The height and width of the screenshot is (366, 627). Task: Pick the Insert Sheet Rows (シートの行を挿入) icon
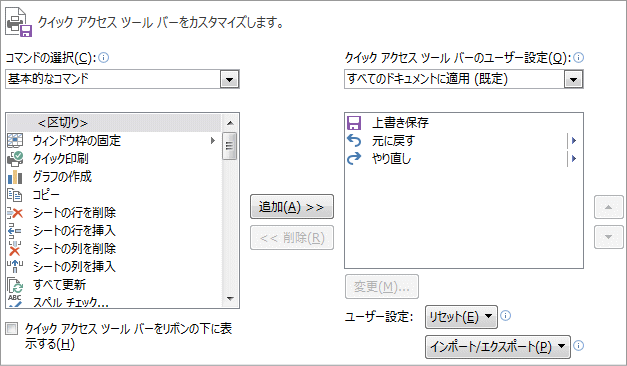coord(15,231)
